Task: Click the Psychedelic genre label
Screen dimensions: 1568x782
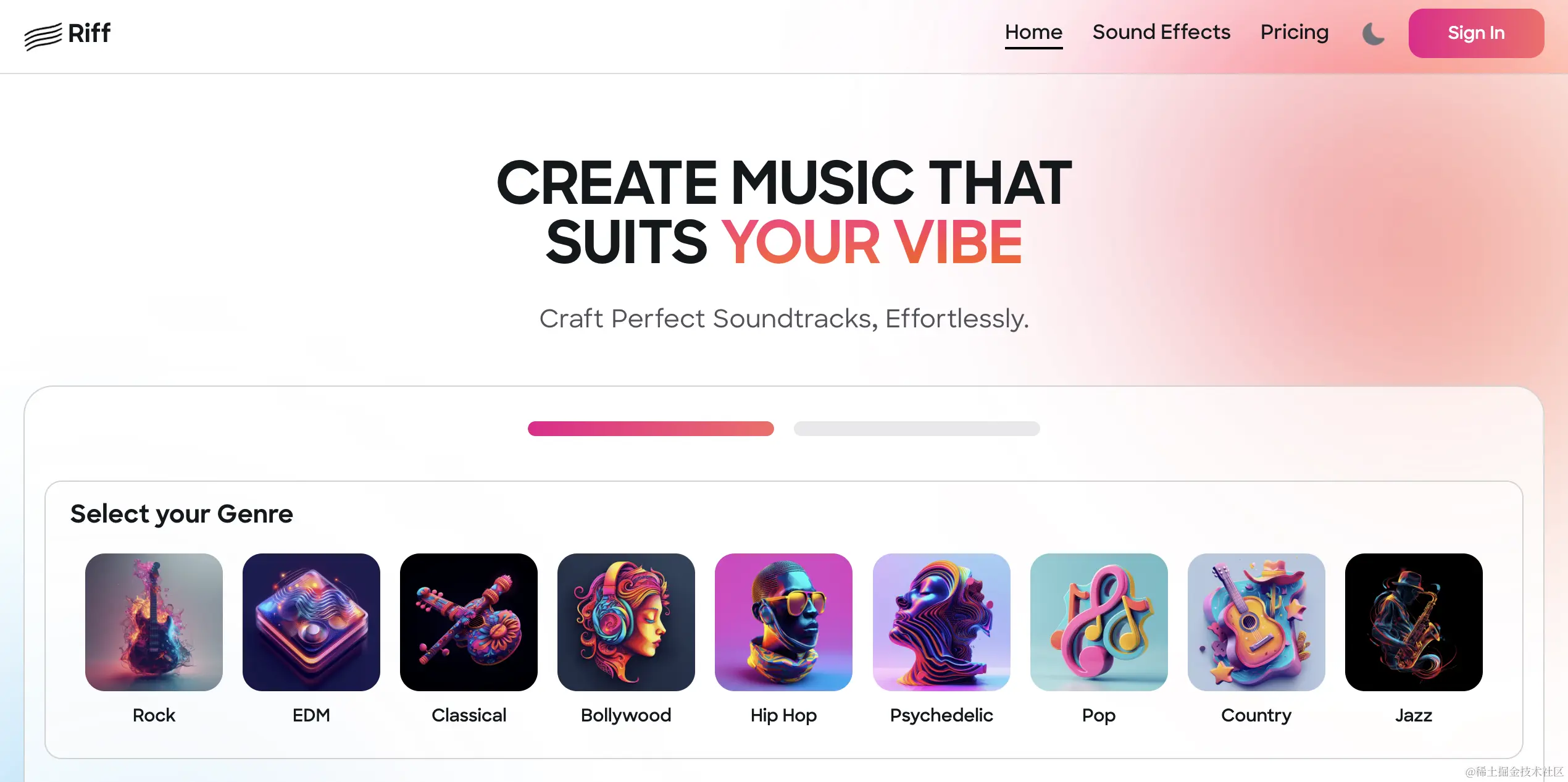Action: (941, 715)
